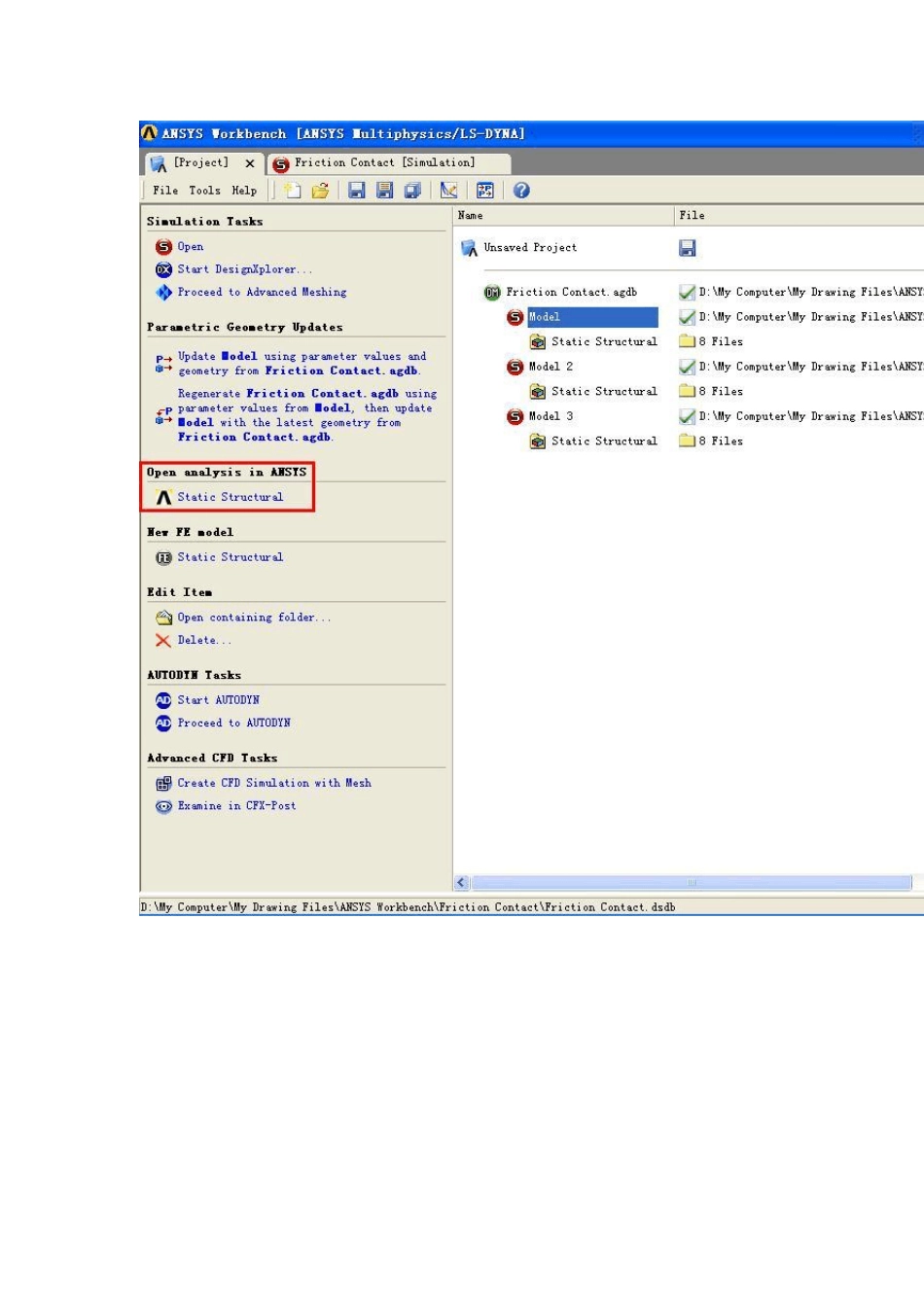This screenshot has height=1307, width=924.
Task: Click the FE model icon
Action: [163, 557]
